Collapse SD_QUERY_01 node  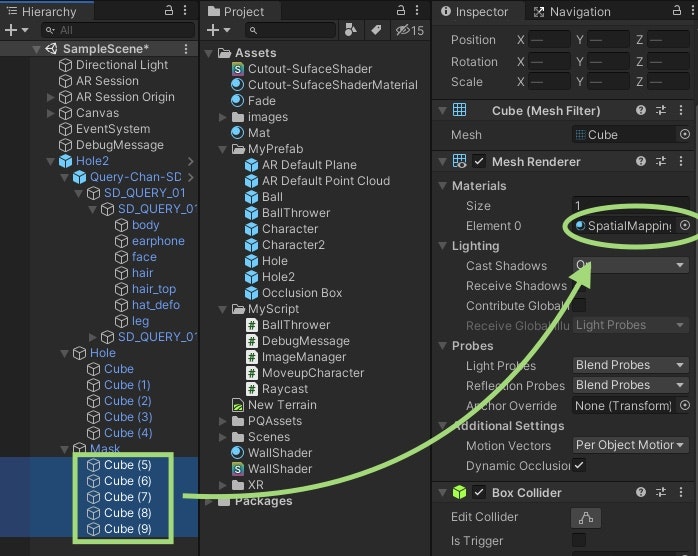coord(79,193)
